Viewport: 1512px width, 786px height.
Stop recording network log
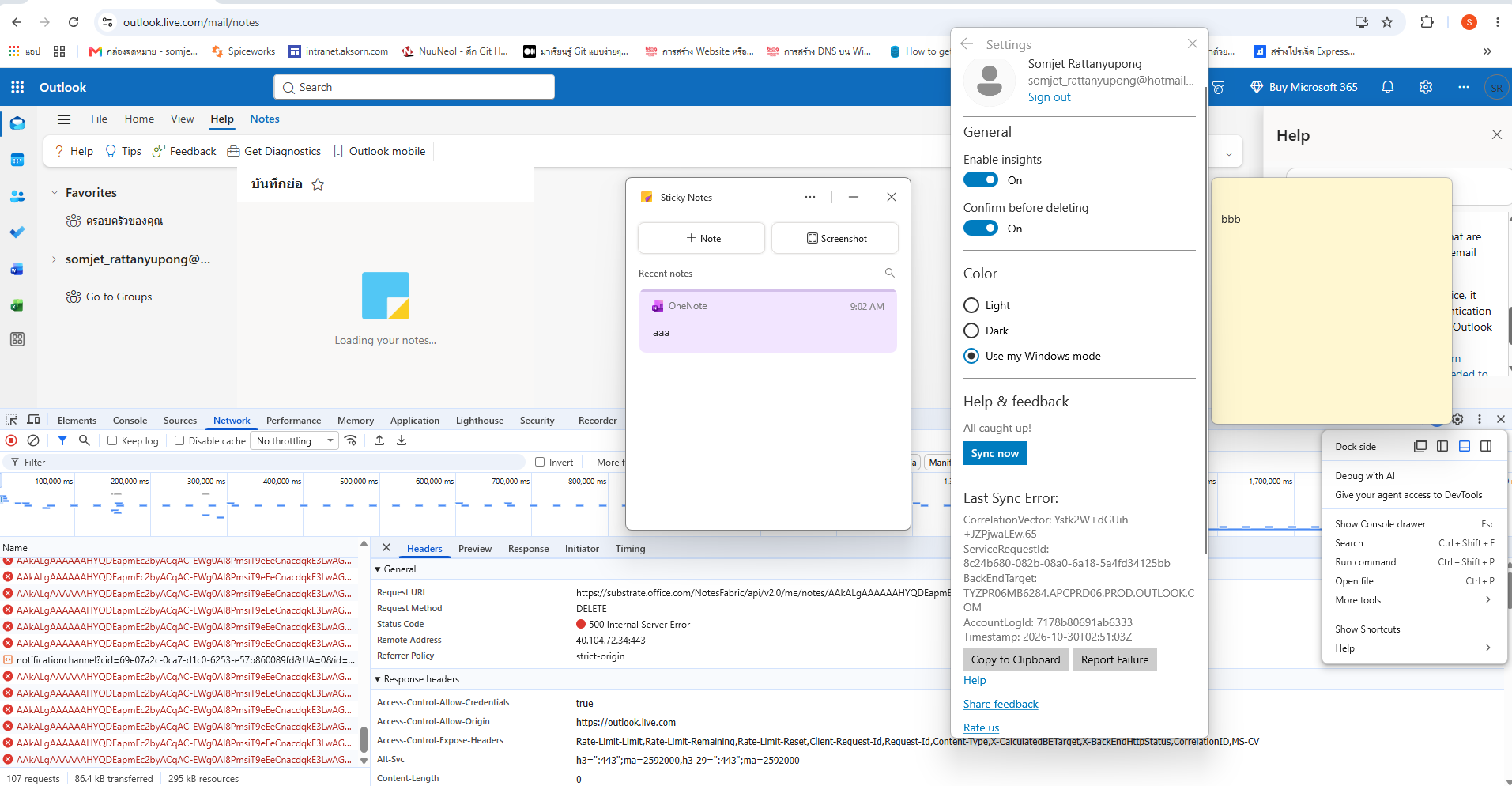[11, 440]
